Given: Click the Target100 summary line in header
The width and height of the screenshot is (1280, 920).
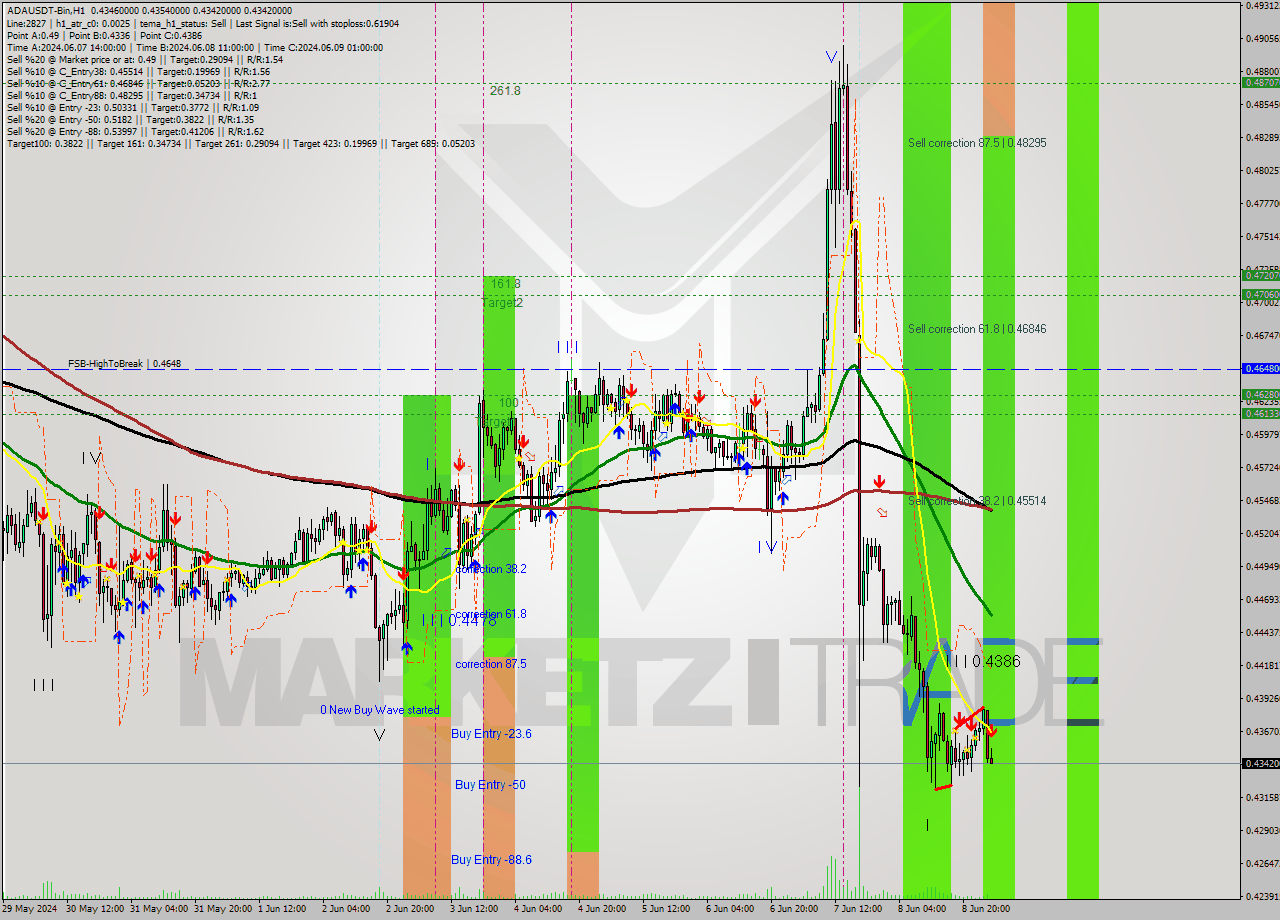Looking at the screenshot, I should [240, 144].
